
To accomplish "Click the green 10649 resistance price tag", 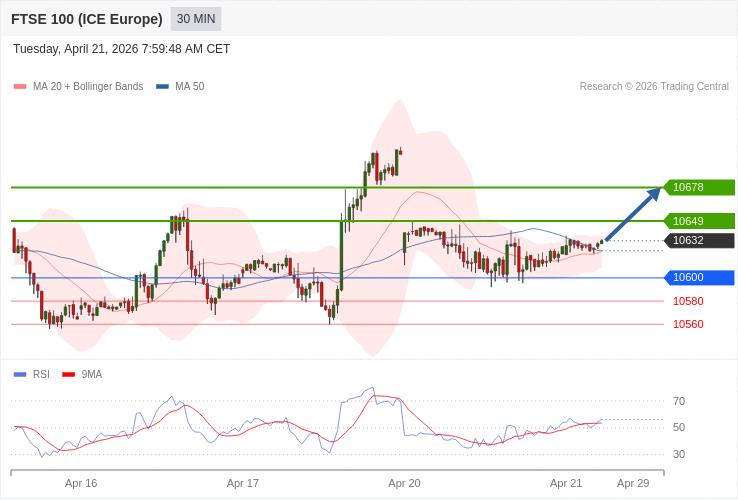I will click(699, 221).
